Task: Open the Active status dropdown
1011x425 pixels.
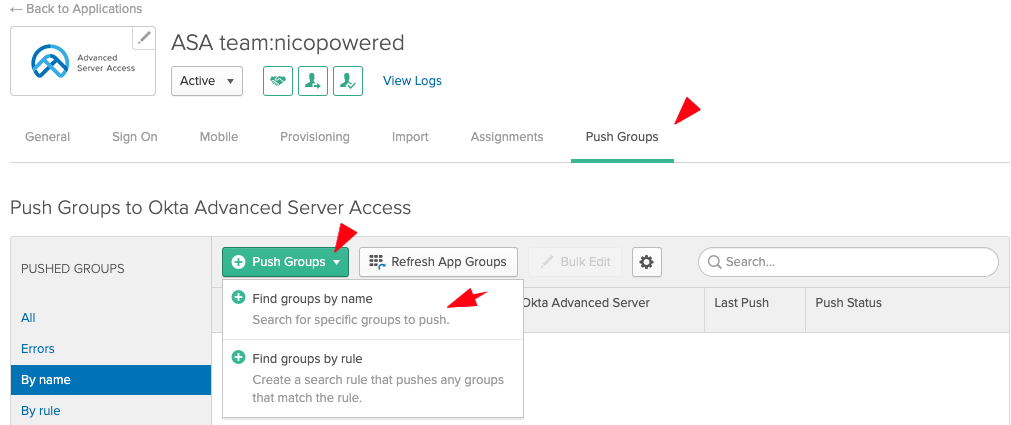Action: [x=207, y=81]
